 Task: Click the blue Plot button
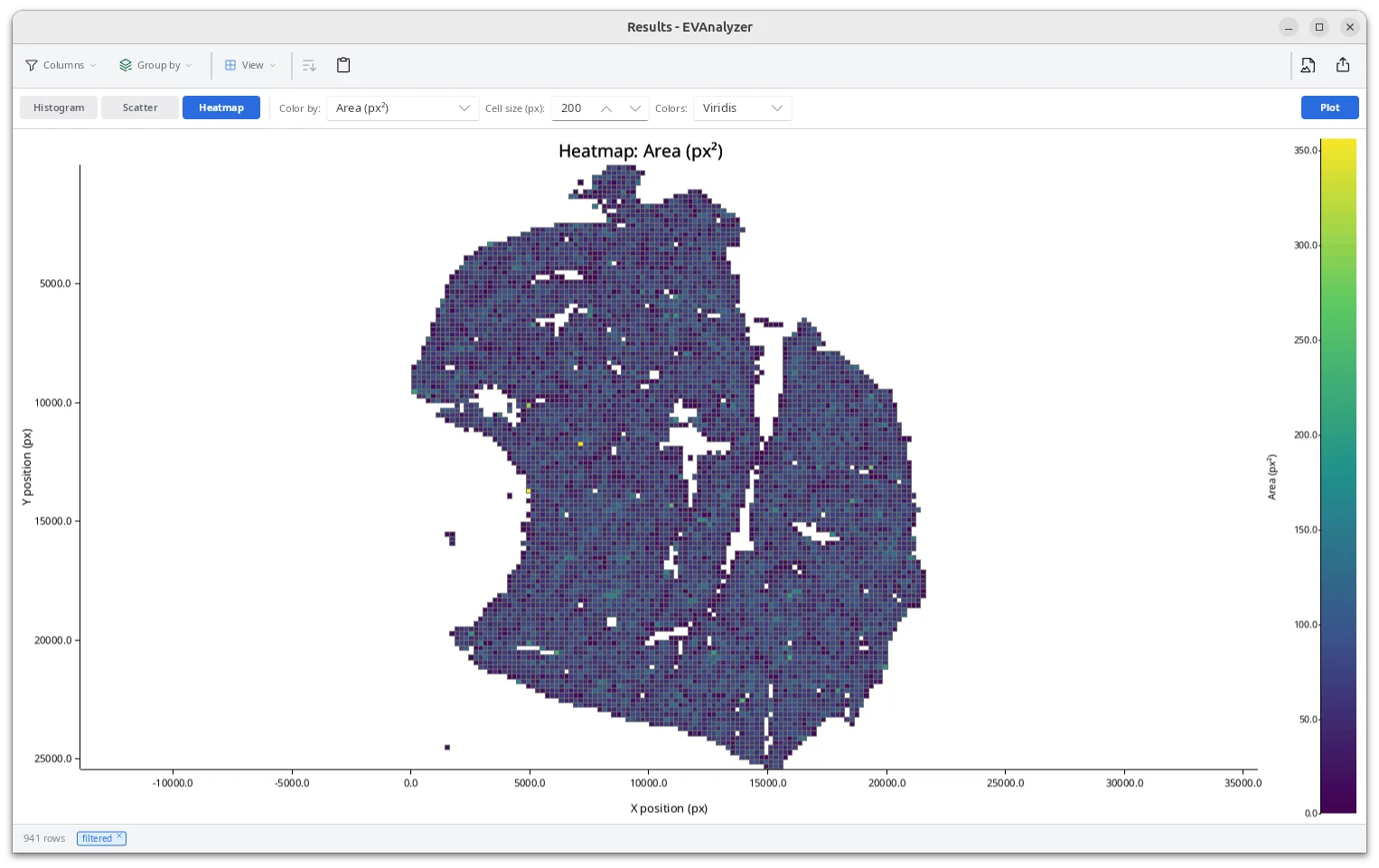tap(1330, 107)
